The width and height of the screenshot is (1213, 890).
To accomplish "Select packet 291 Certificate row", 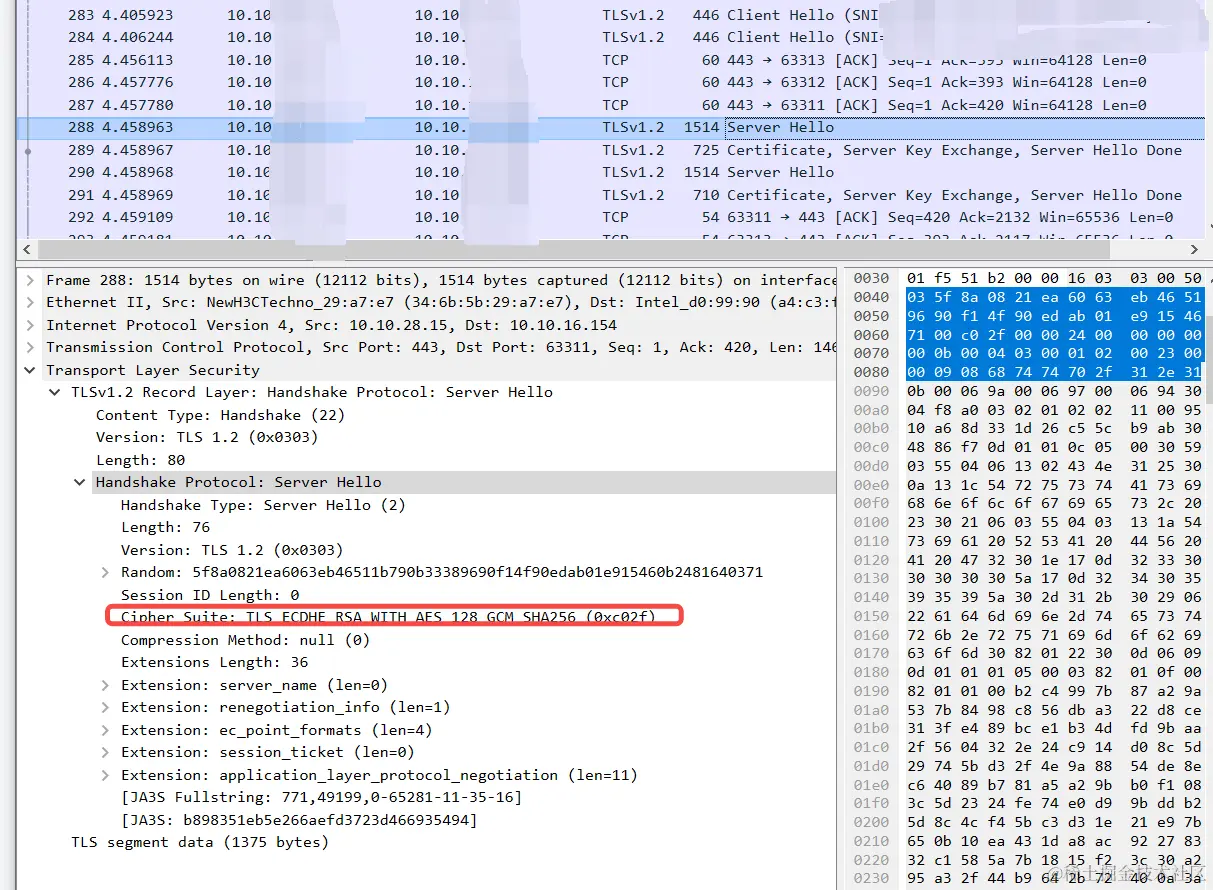I will tap(610, 195).
